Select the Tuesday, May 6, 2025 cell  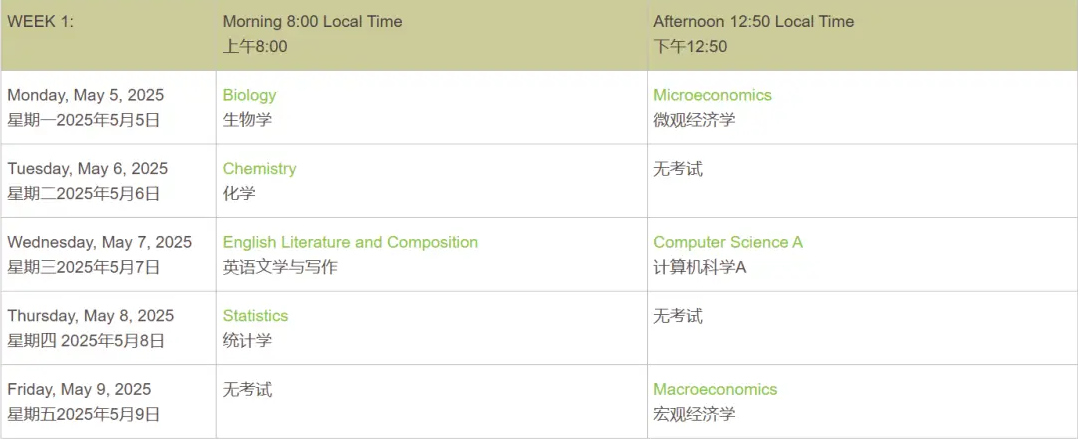pos(109,181)
